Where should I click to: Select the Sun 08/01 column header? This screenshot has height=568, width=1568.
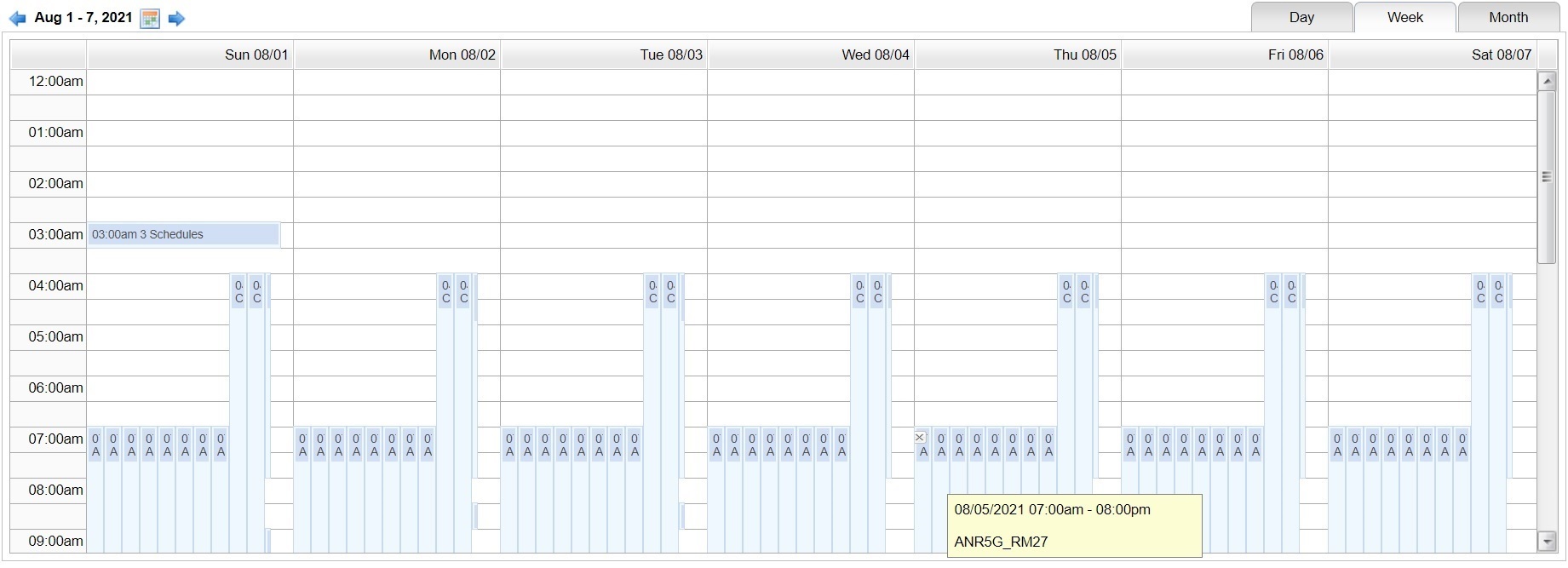pyautogui.click(x=190, y=55)
